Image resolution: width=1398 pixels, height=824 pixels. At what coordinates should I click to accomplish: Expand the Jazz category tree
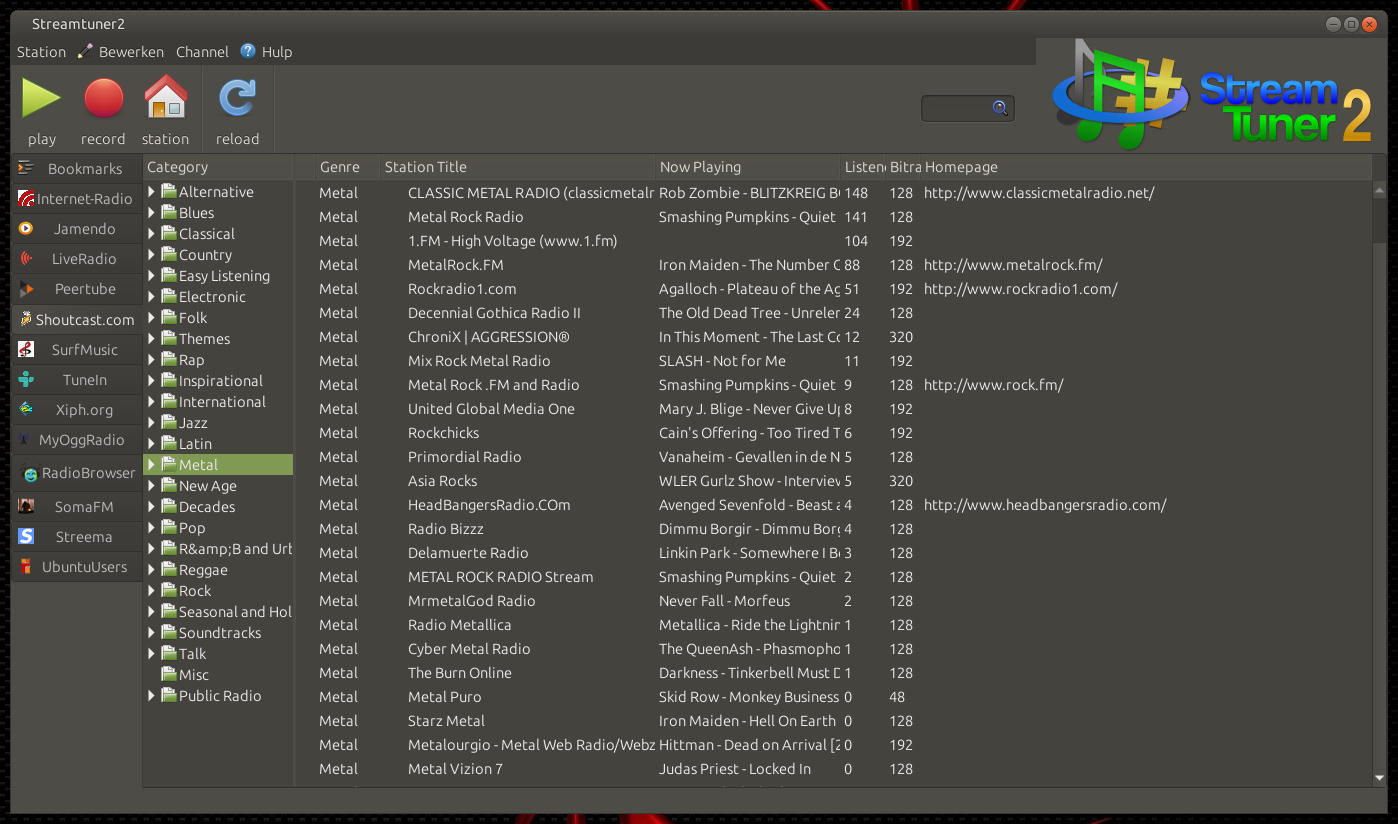pos(152,423)
